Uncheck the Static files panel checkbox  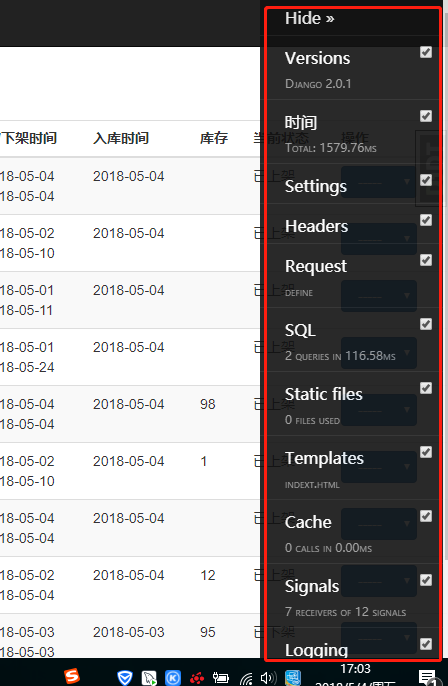click(426, 388)
